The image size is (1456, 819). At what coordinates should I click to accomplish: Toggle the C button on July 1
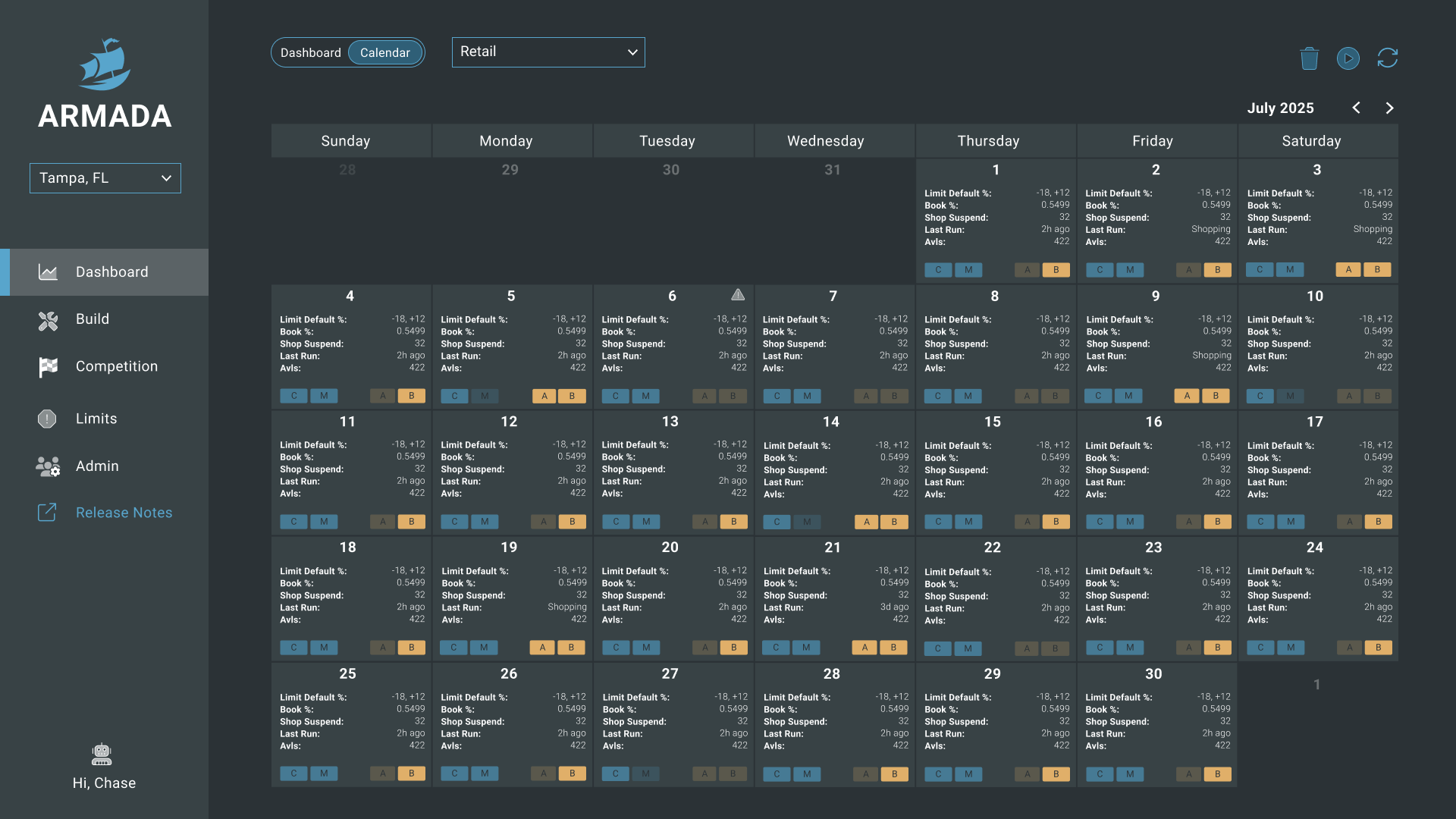(938, 270)
